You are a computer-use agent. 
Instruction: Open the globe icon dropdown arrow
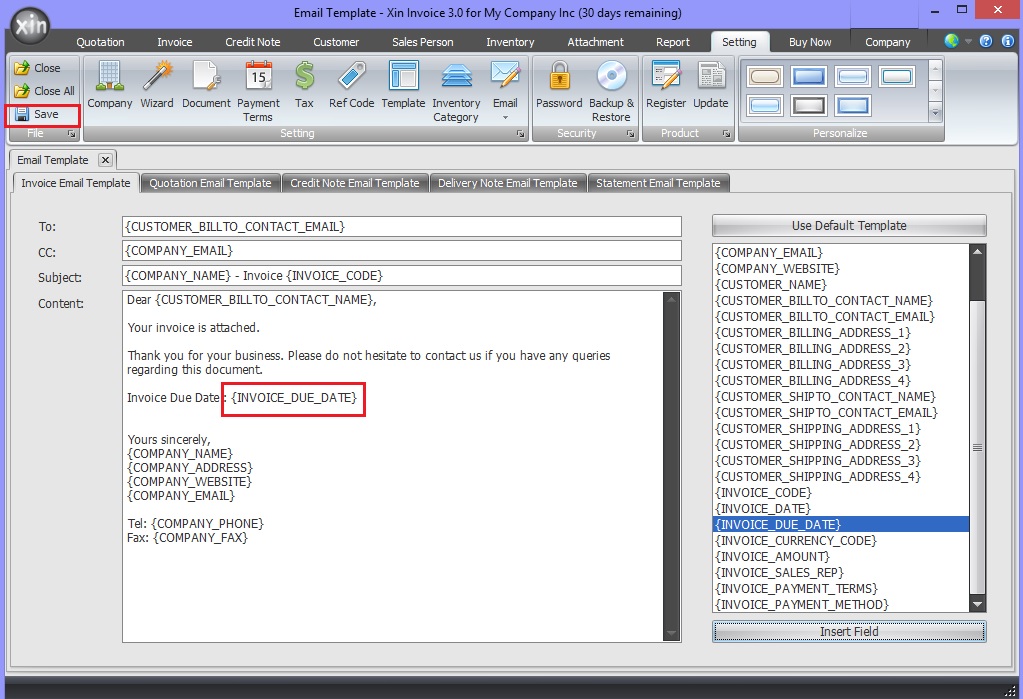click(968, 41)
